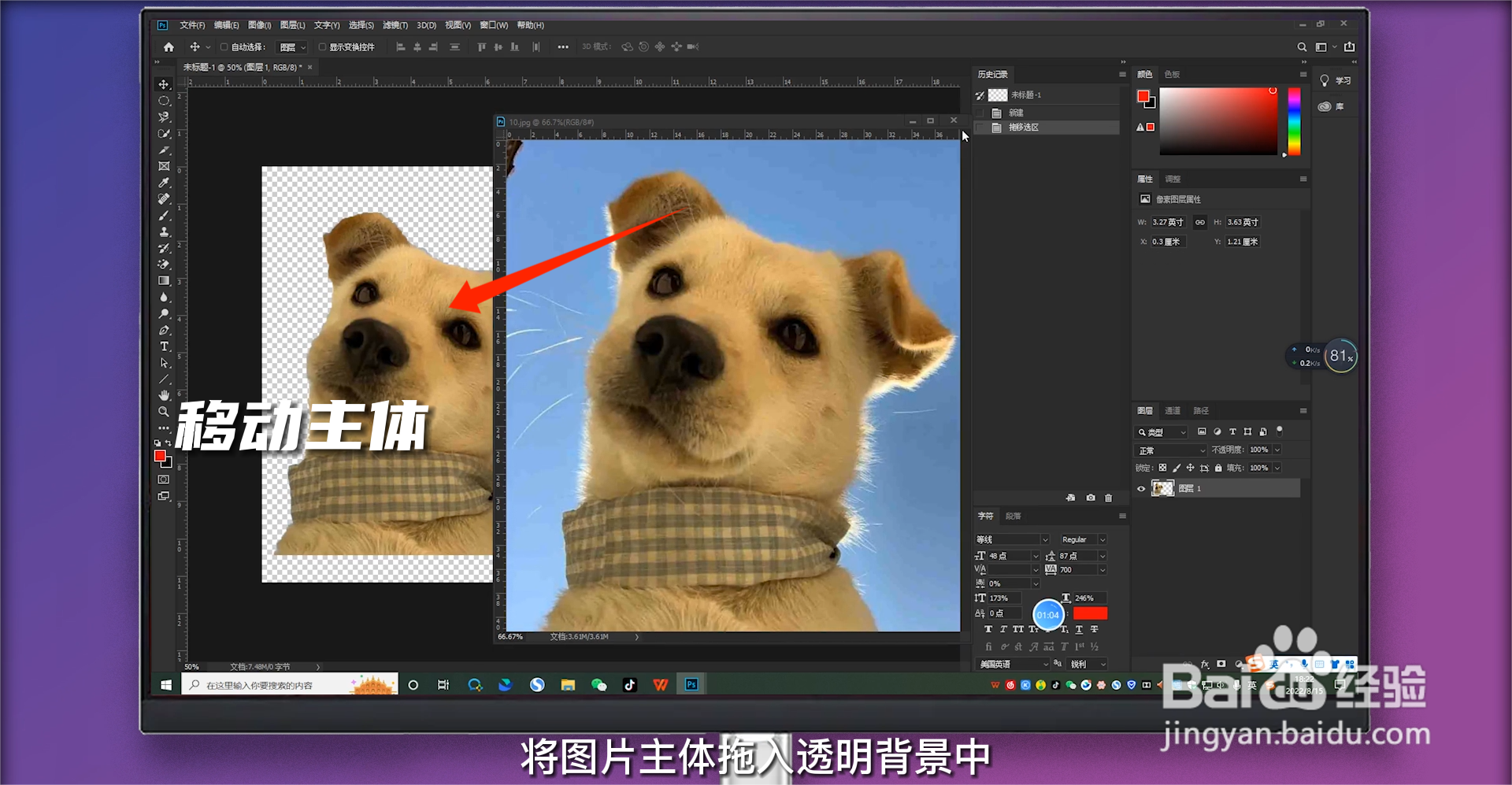This screenshot has width=1512, height=785.
Task: Open the 类型 layer filter dropdown
Action: (1162, 432)
